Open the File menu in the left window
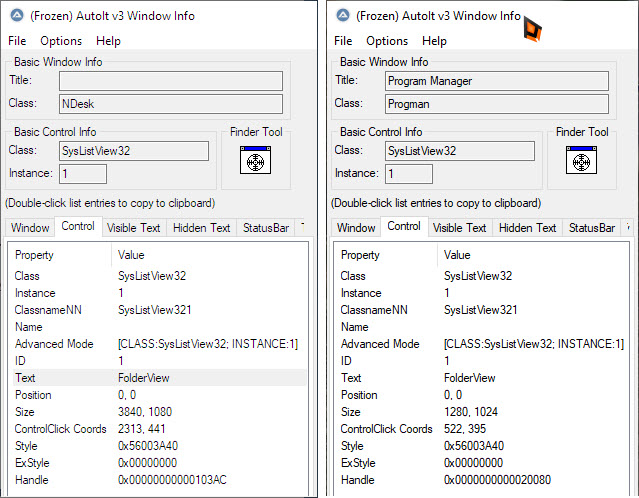Image resolution: width=639 pixels, height=498 pixels. [x=17, y=41]
